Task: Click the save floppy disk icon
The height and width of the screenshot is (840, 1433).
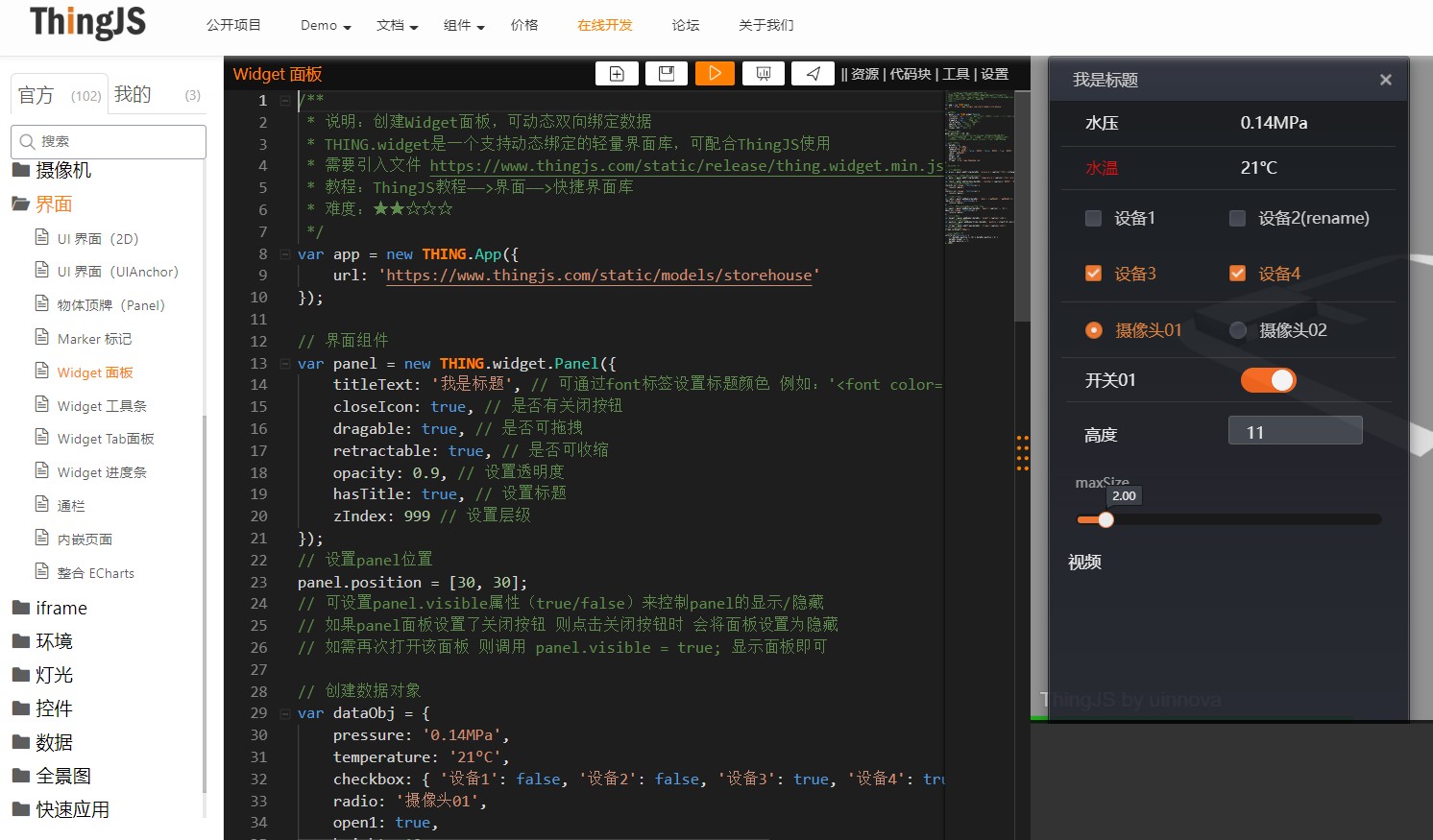Action: coord(666,74)
